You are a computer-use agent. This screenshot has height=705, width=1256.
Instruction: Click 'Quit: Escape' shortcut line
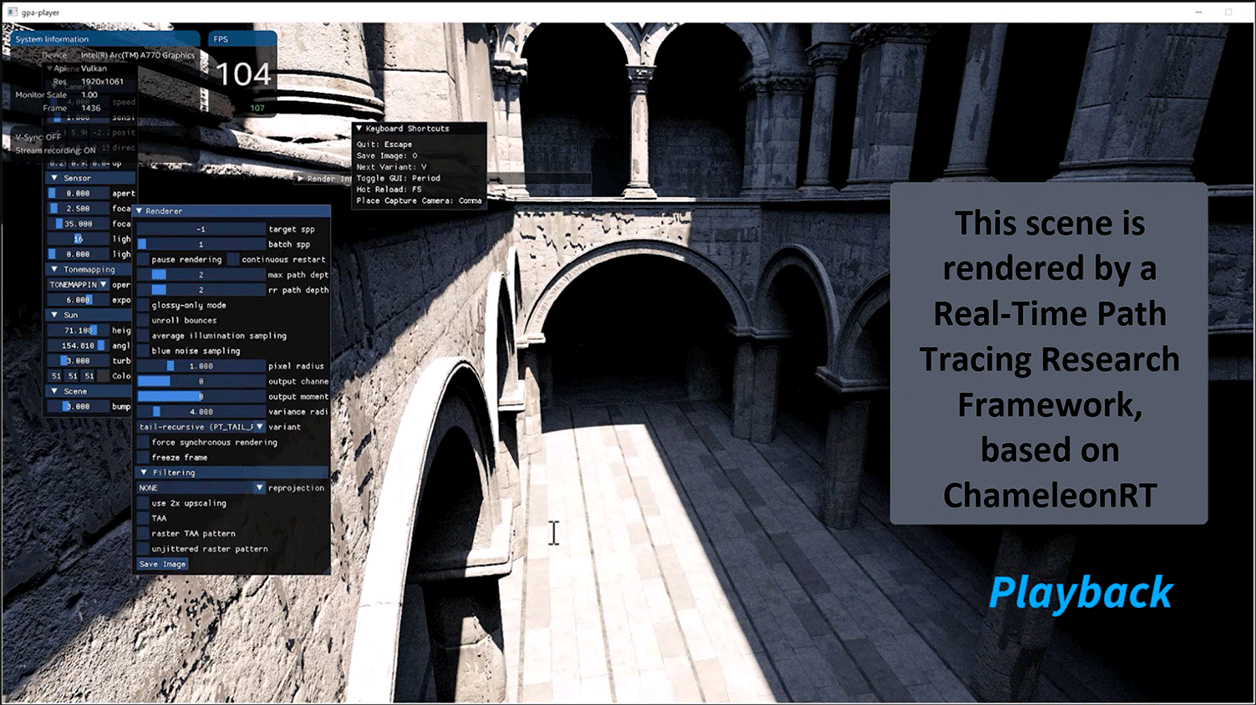click(x=384, y=144)
